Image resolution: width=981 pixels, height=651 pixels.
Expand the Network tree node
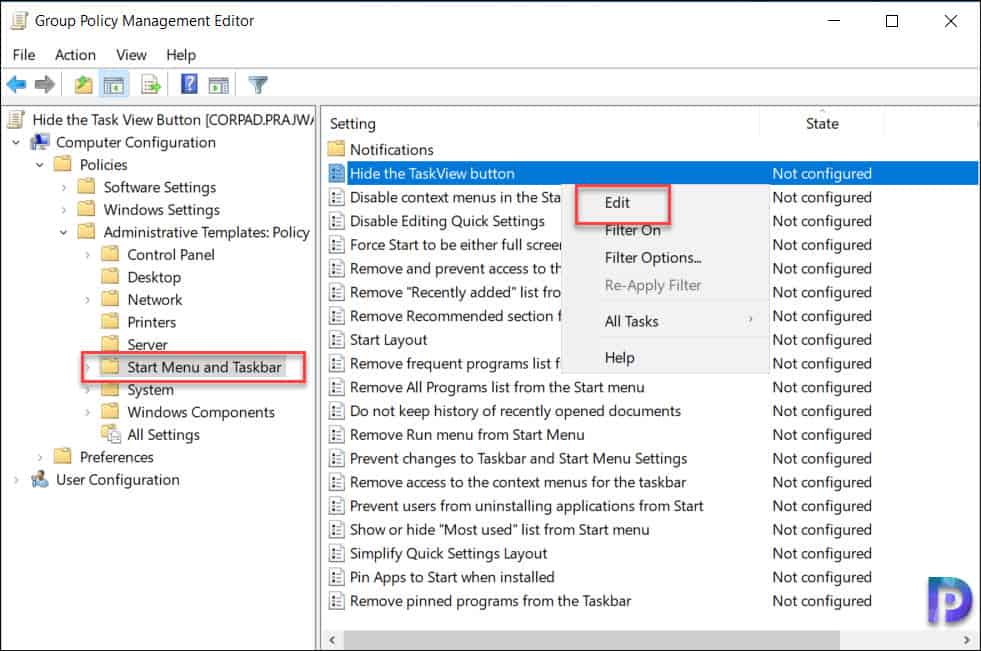tap(88, 300)
